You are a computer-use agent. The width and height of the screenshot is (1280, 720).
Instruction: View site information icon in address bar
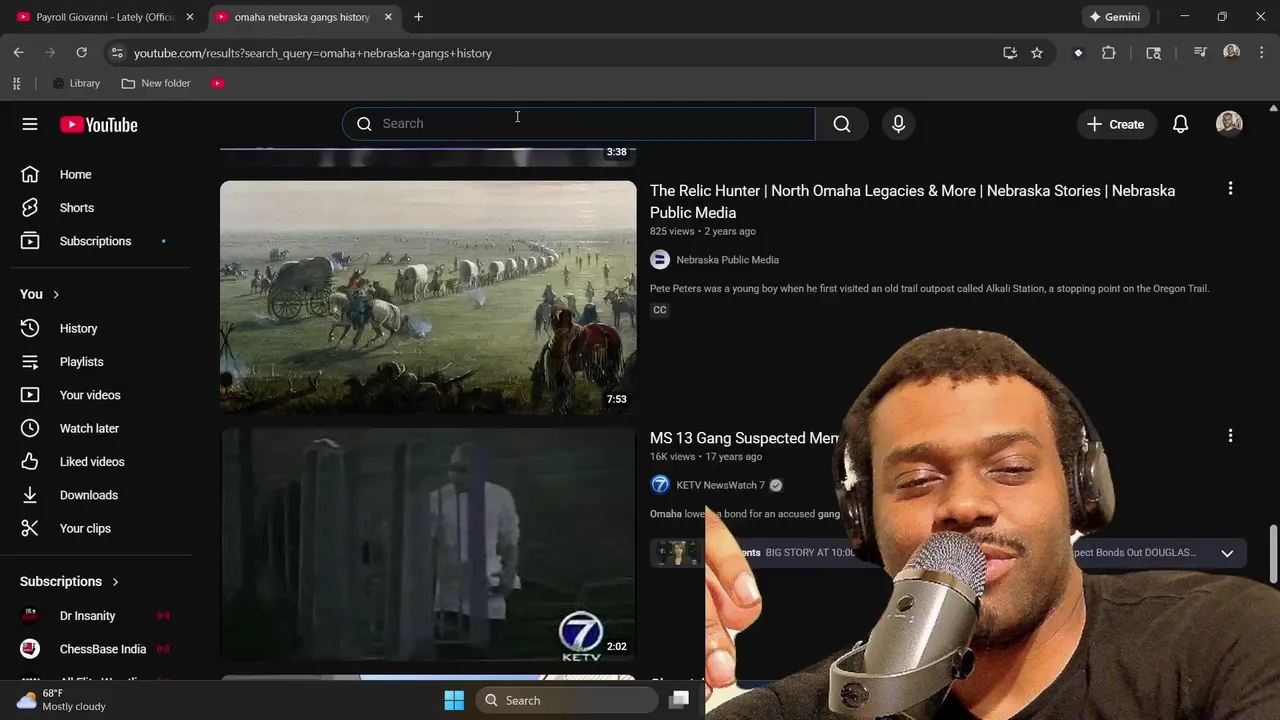click(117, 53)
